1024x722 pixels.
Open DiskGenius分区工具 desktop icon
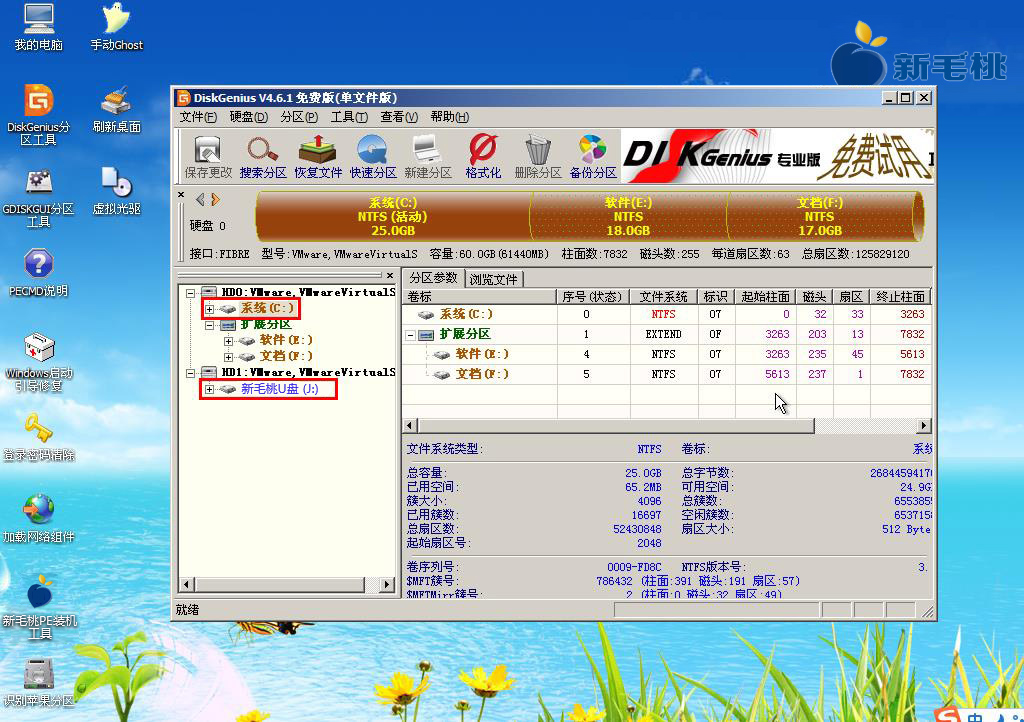coord(39,114)
